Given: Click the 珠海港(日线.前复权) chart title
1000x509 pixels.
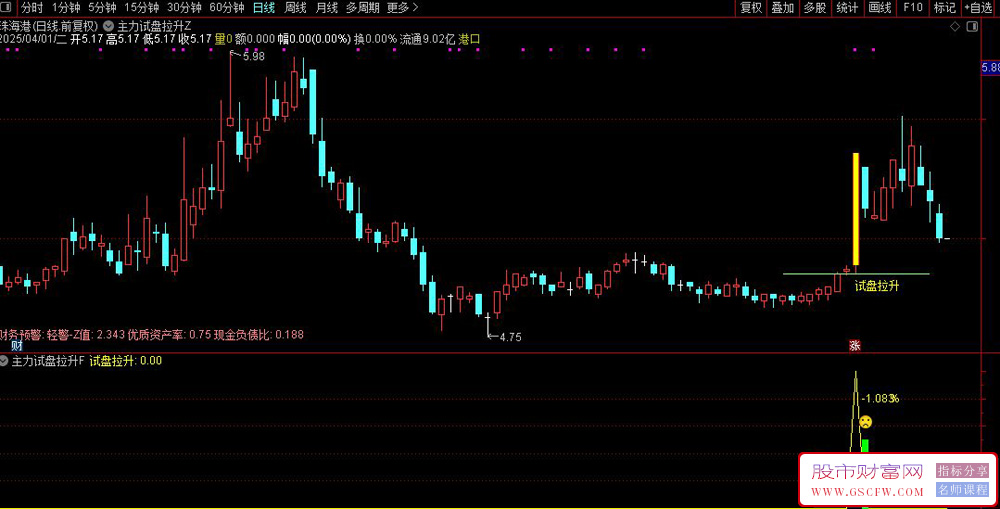Looking at the screenshot, I should click(50, 26).
